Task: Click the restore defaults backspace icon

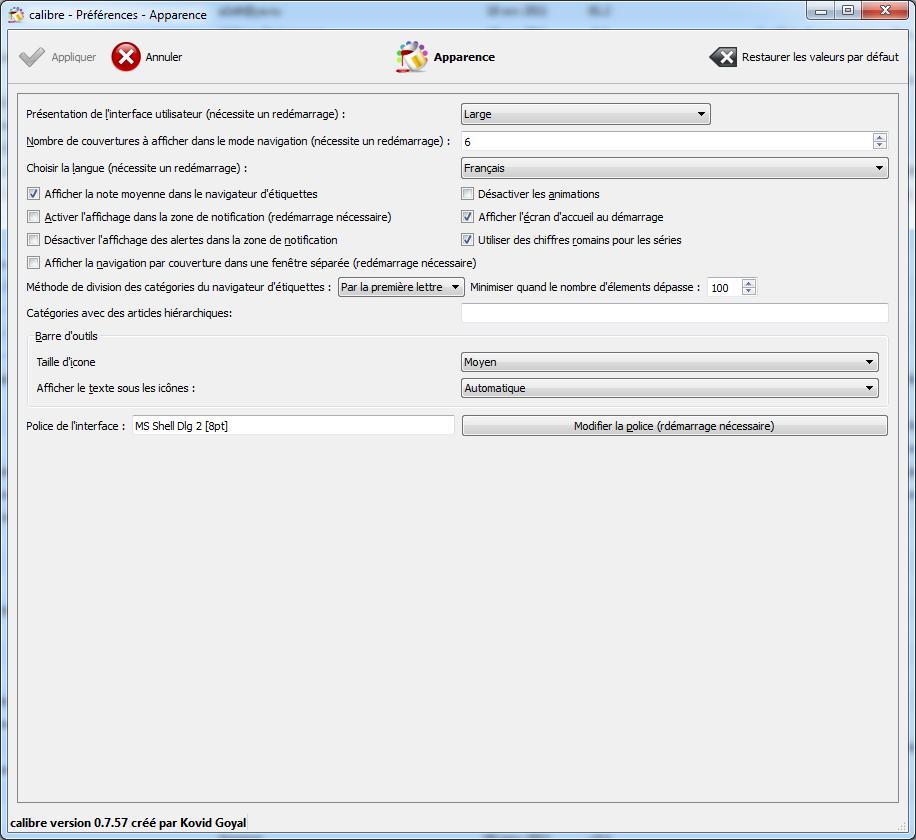Action: click(723, 57)
